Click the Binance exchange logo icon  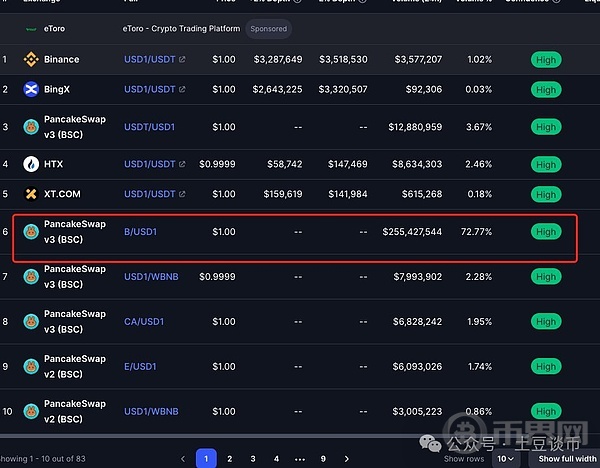click(31, 59)
